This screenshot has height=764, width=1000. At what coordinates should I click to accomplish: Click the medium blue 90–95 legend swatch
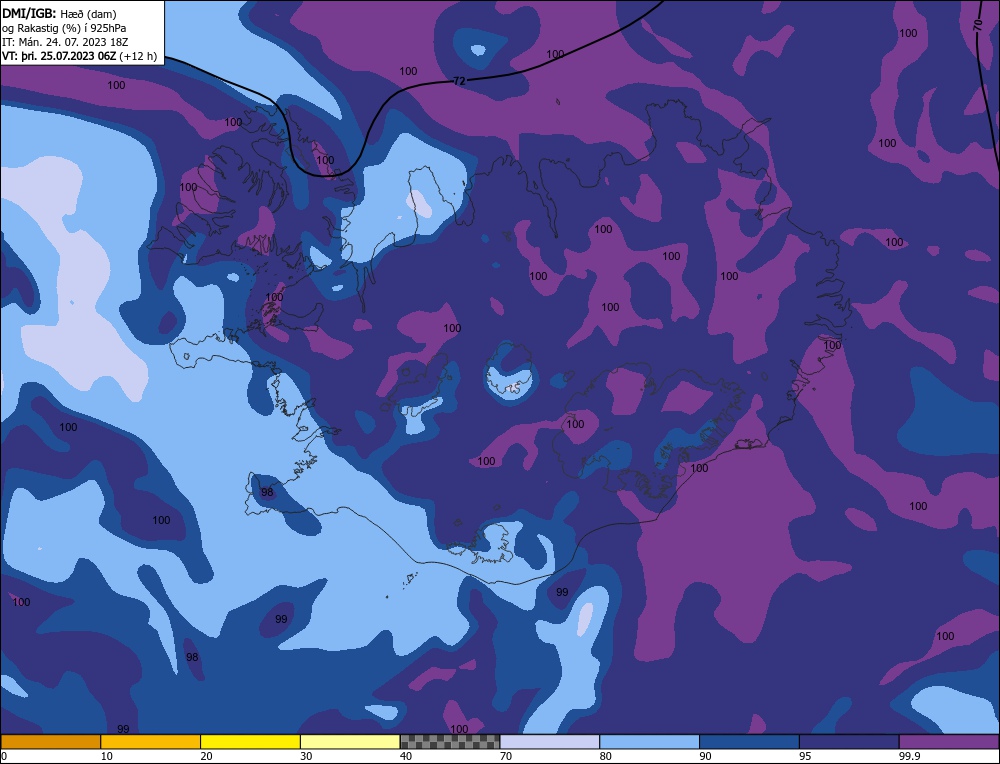(749, 742)
